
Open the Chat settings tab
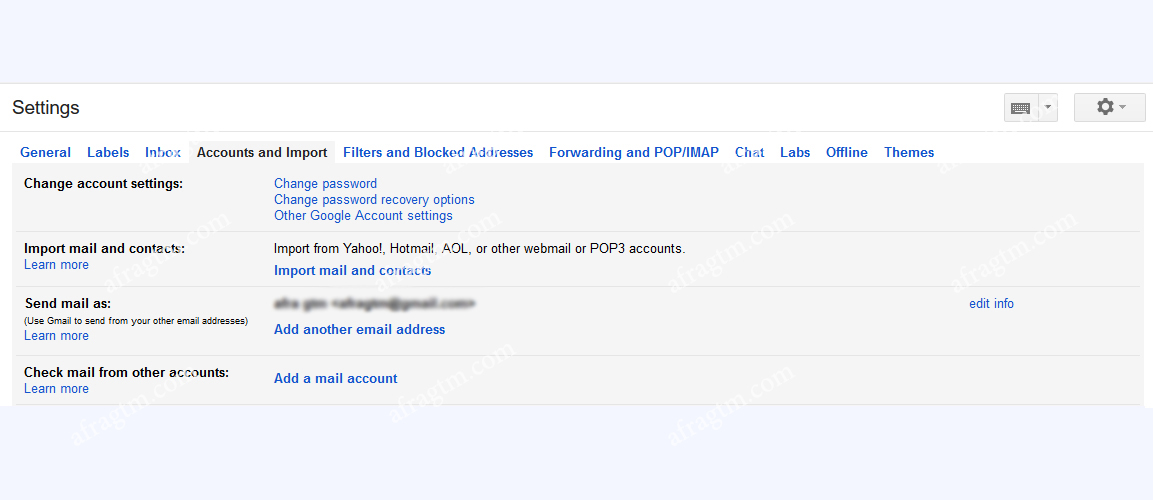coord(749,152)
